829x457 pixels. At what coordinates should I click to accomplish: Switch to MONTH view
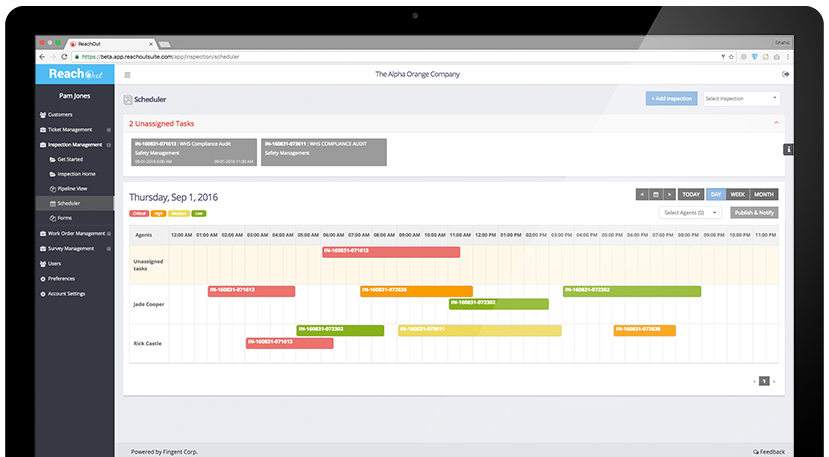[x=763, y=195]
